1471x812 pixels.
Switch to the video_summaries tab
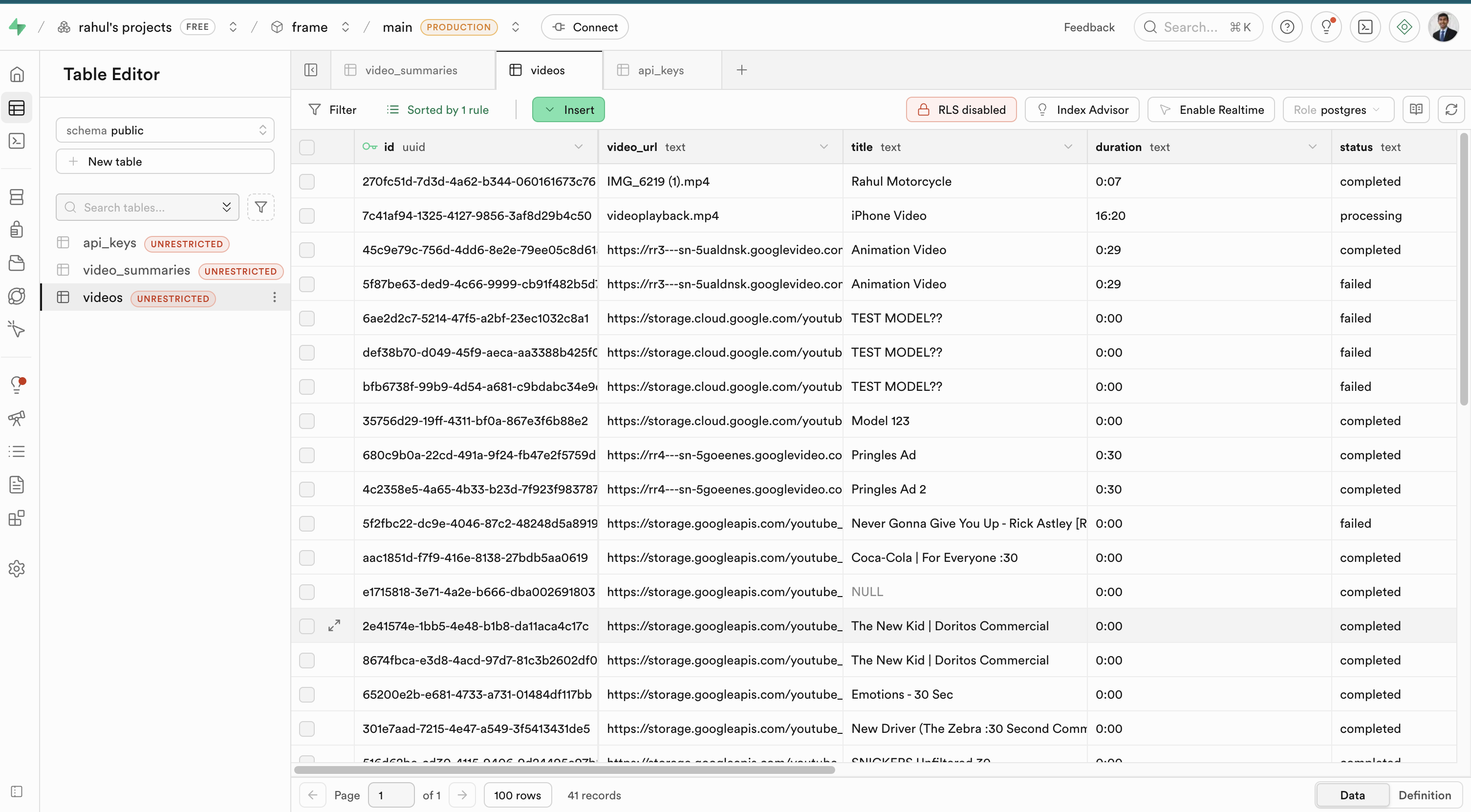pos(411,70)
